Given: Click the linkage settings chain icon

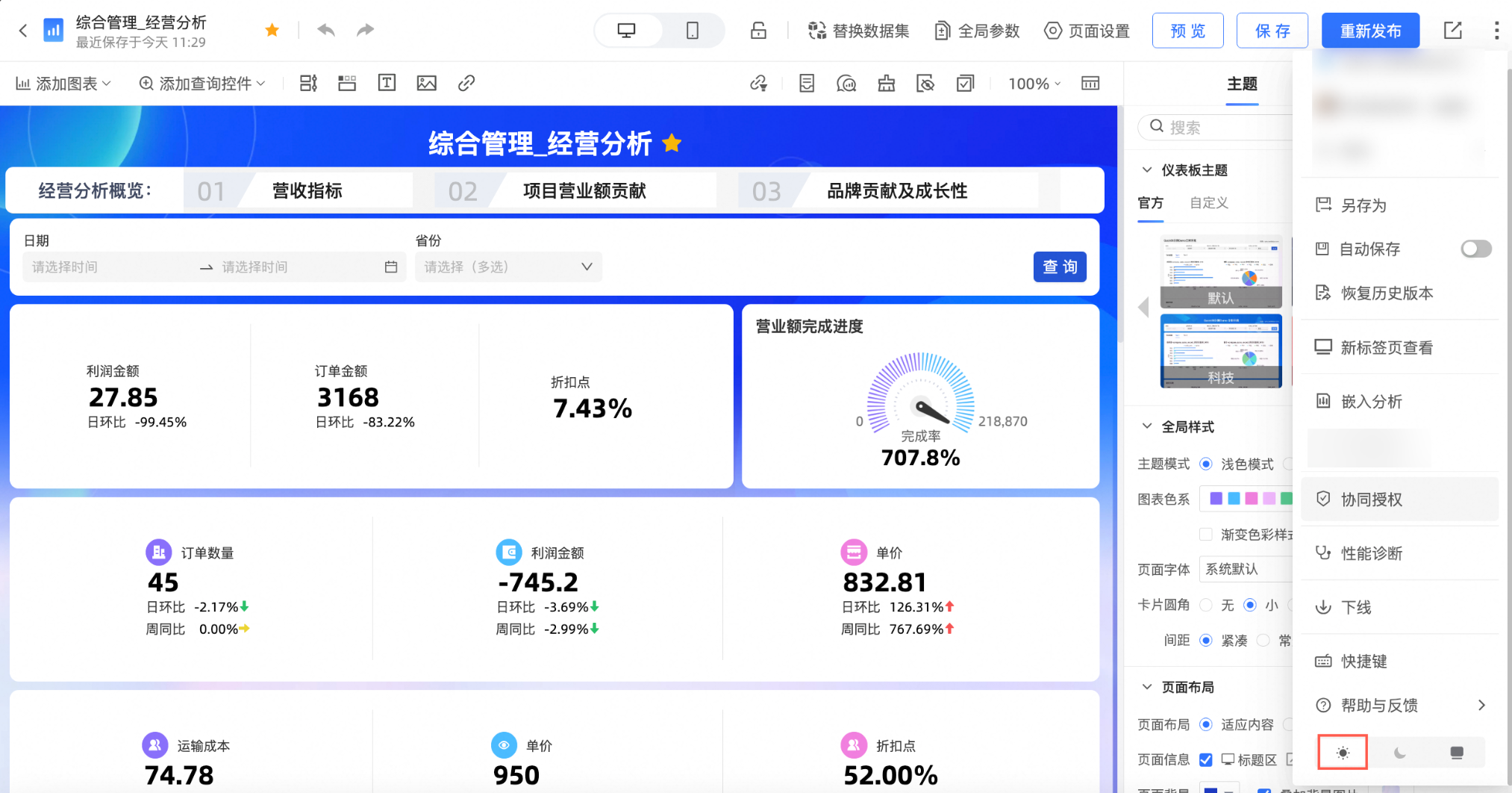Looking at the screenshot, I should click(x=759, y=84).
